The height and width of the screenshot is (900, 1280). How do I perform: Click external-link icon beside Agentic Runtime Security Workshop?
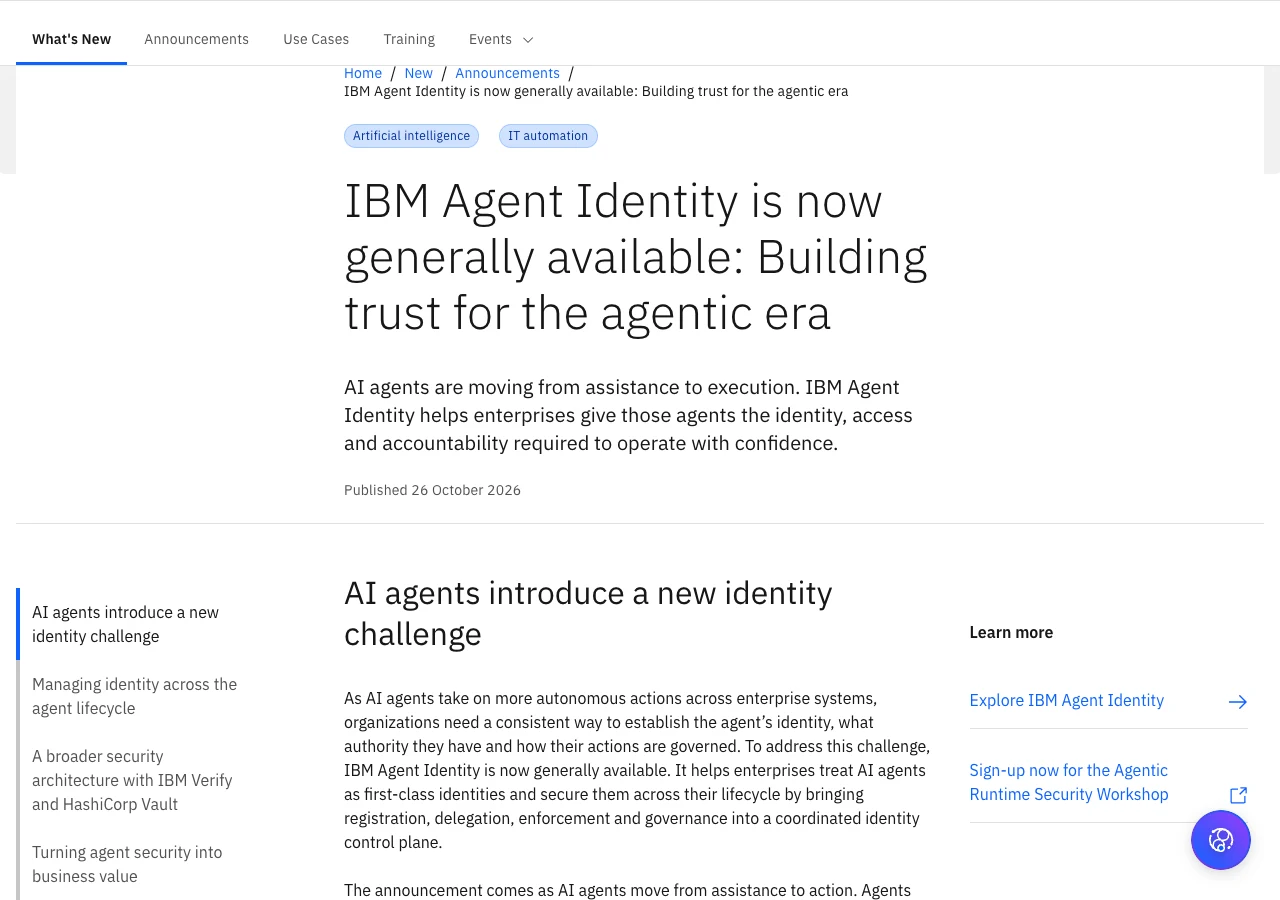tap(1238, 795)
